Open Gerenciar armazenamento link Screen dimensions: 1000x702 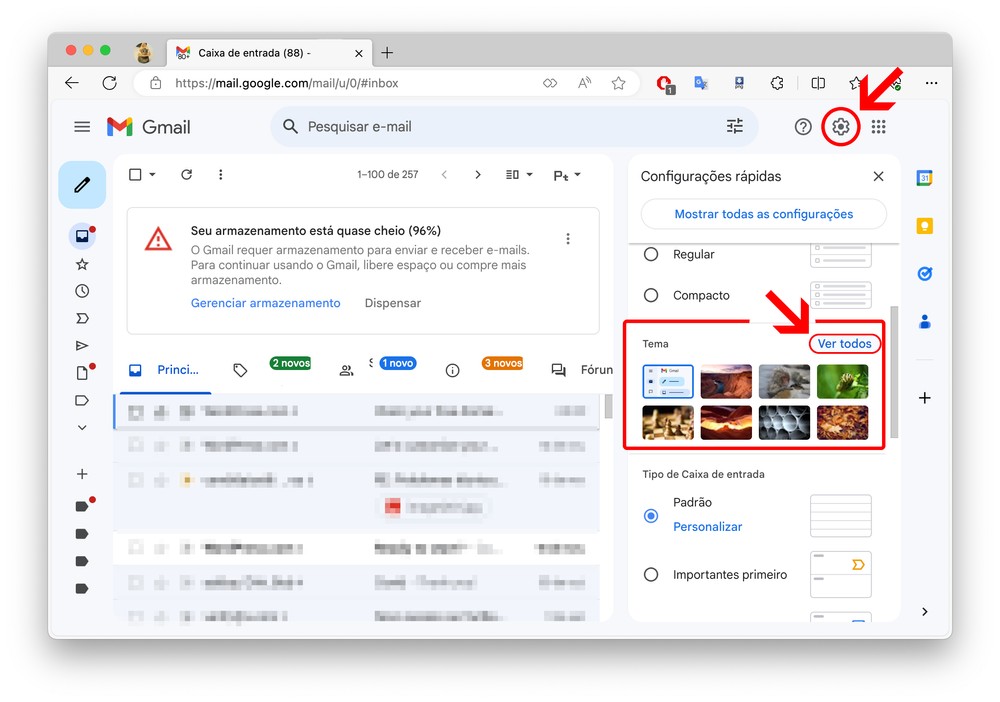(265, 303)
